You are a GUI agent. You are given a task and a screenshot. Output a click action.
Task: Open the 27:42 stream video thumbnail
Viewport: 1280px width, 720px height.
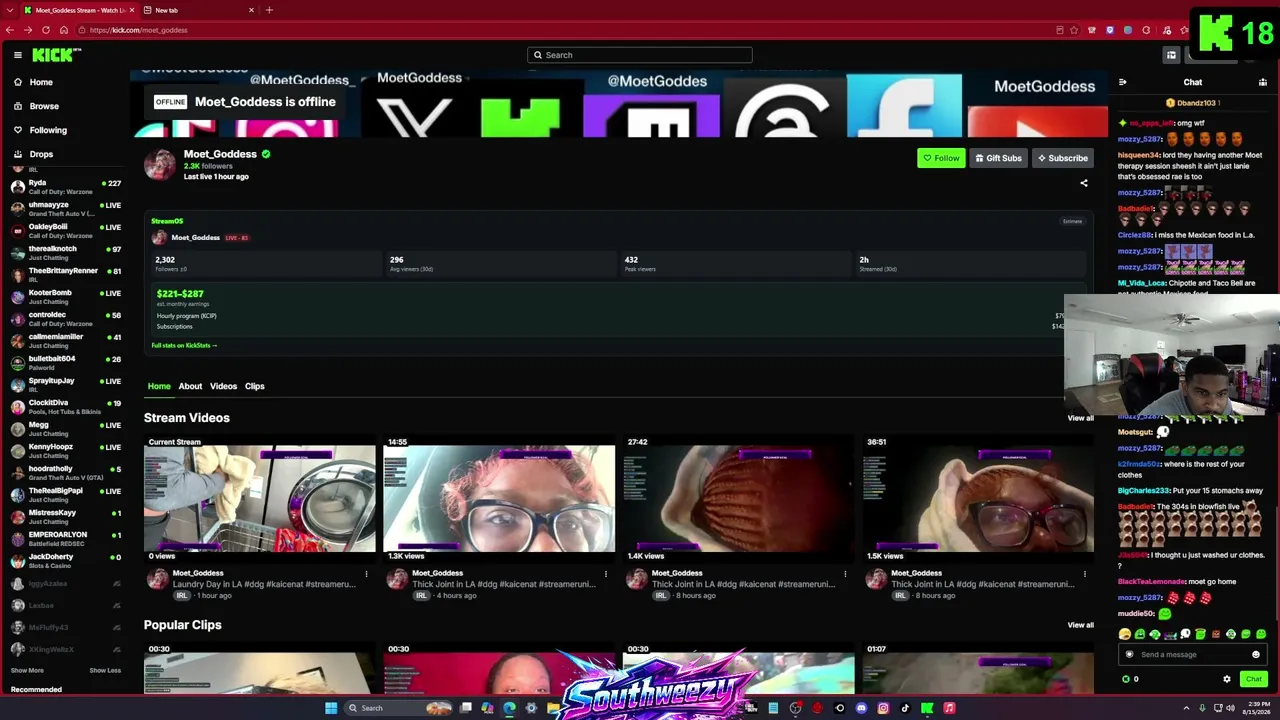click(x=739, y=498)
